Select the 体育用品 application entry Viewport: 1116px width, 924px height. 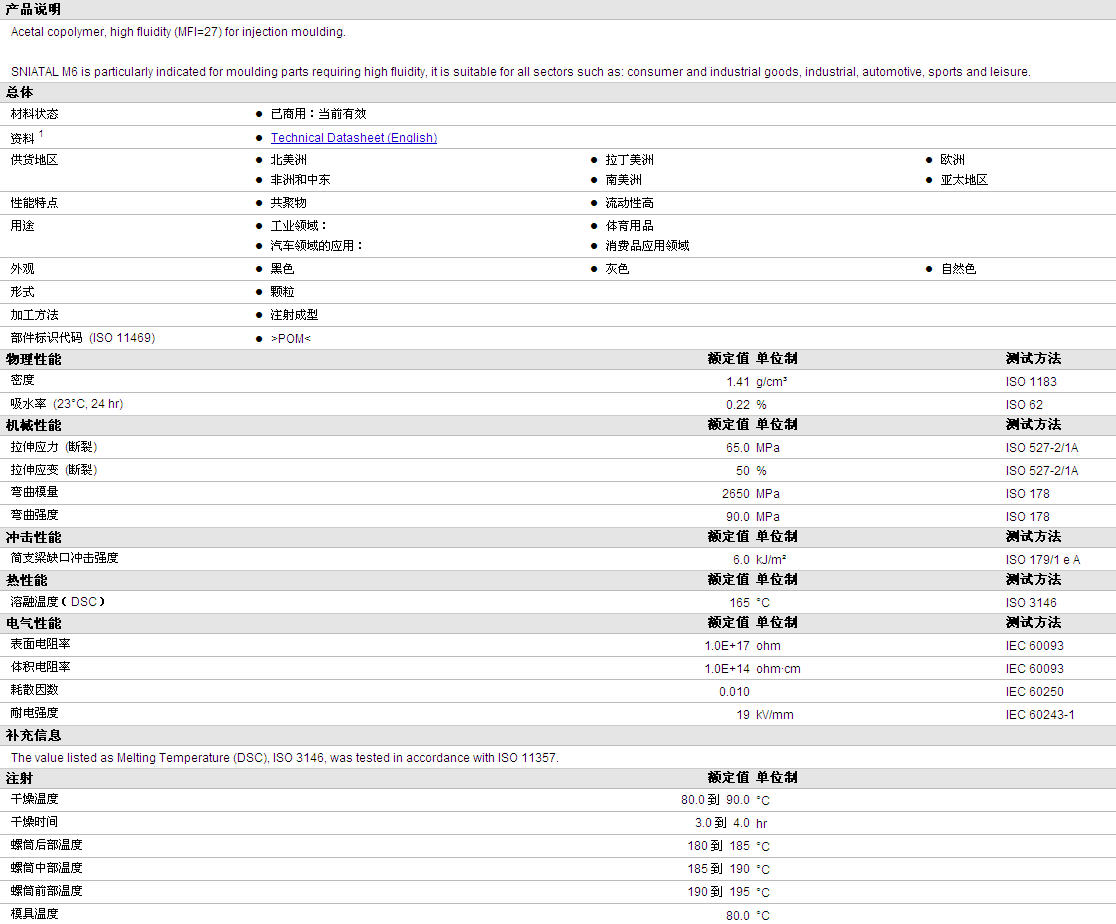[x=629, y=226]
